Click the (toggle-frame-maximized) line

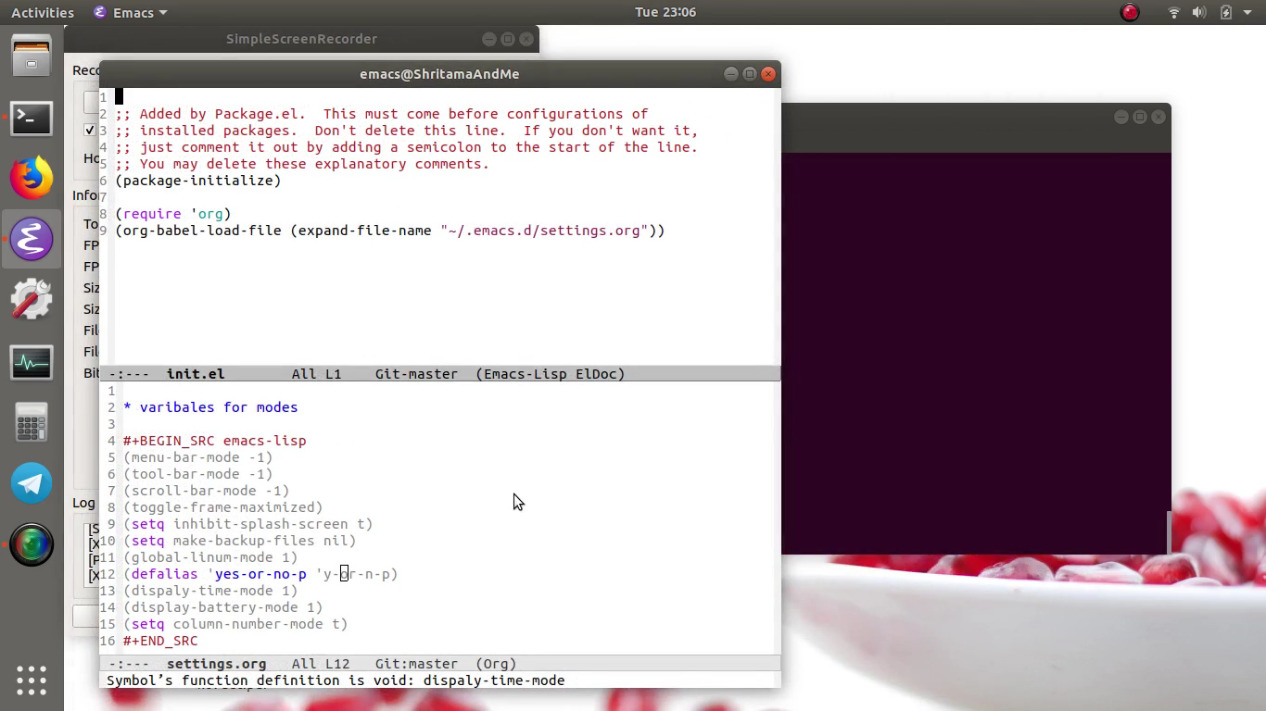click(x=223, y=508)
